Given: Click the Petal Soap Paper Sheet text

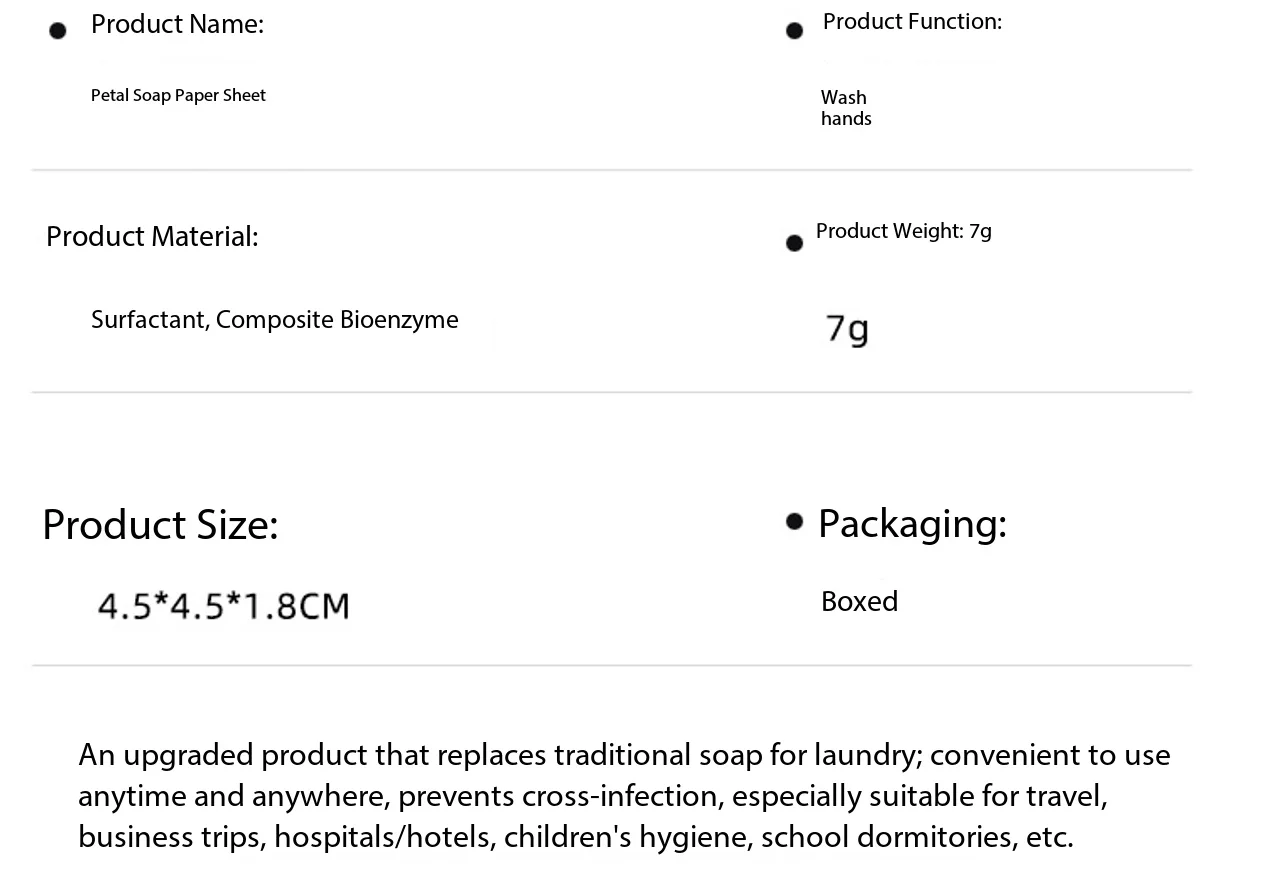Looking at the screenshot, I should 178,96.
